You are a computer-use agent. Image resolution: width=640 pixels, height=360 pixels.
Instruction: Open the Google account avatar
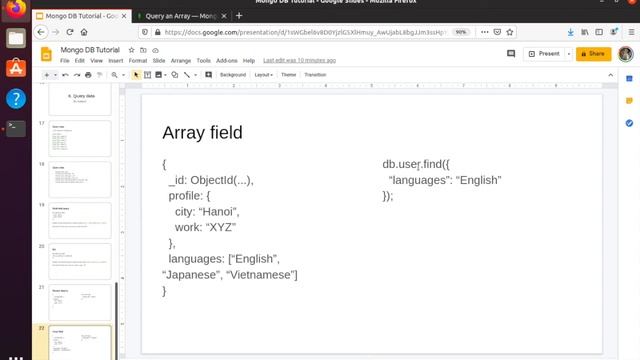(626, 54)
